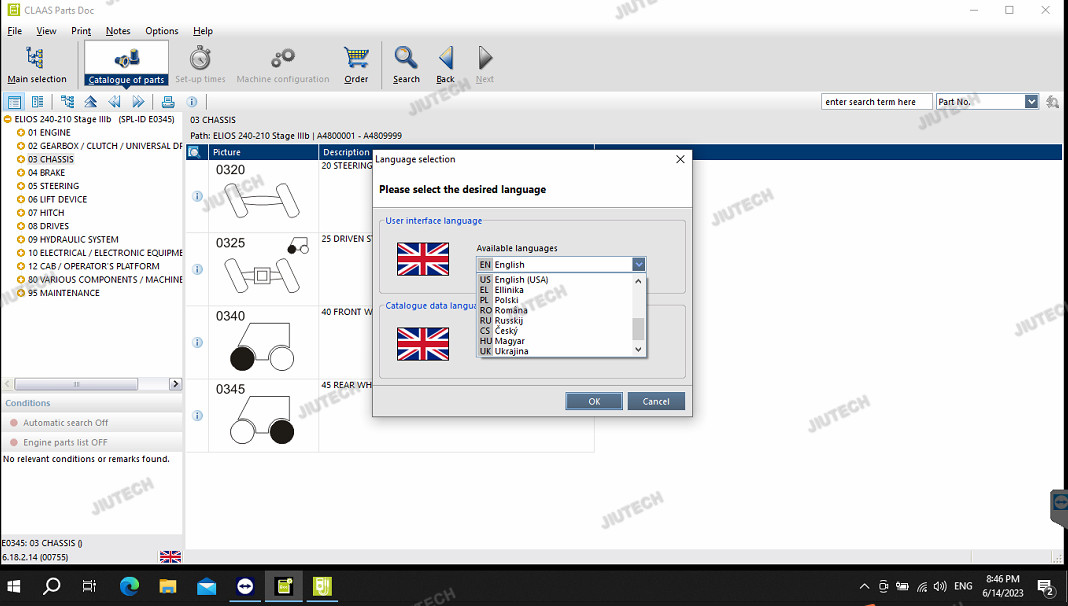Click the Search magnifier toolbar icon
The image size is (1068, 606).
[406, 63]
